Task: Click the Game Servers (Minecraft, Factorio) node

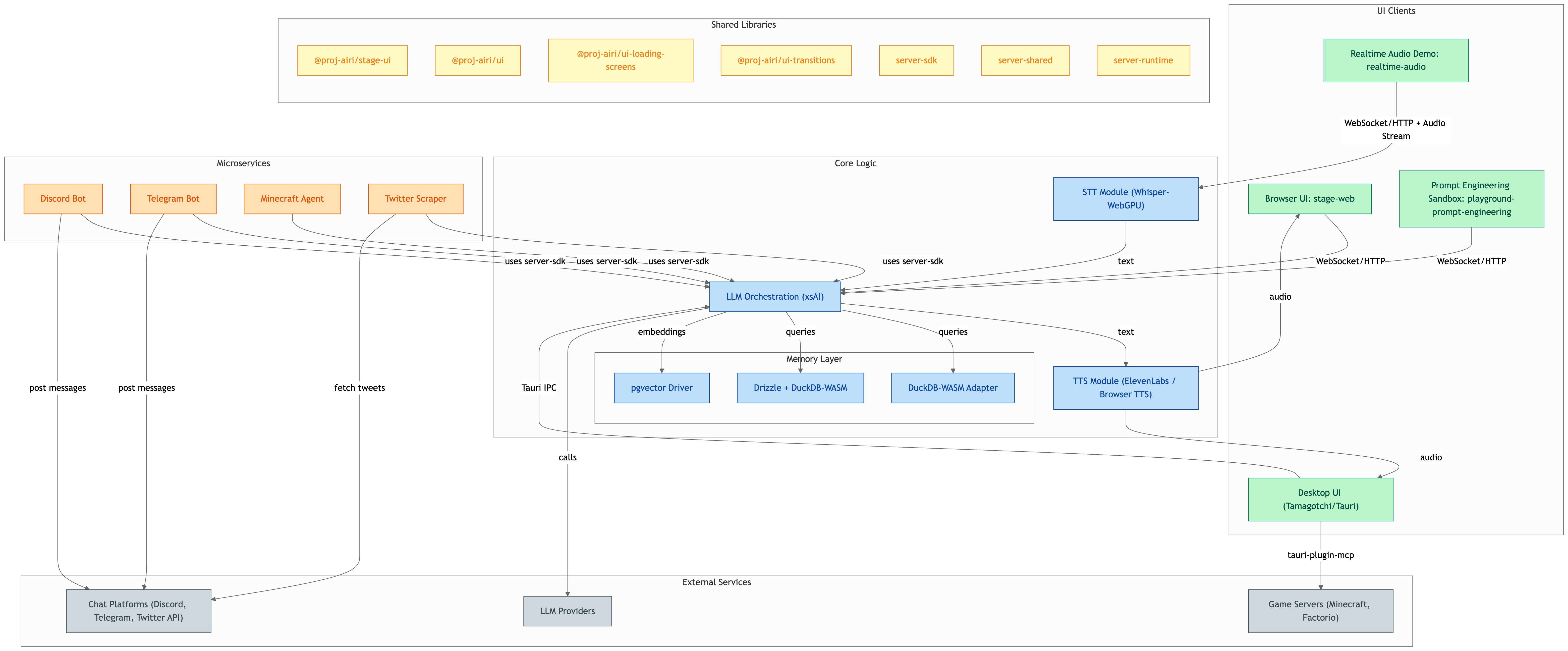Action: [x=1320, y=611]
